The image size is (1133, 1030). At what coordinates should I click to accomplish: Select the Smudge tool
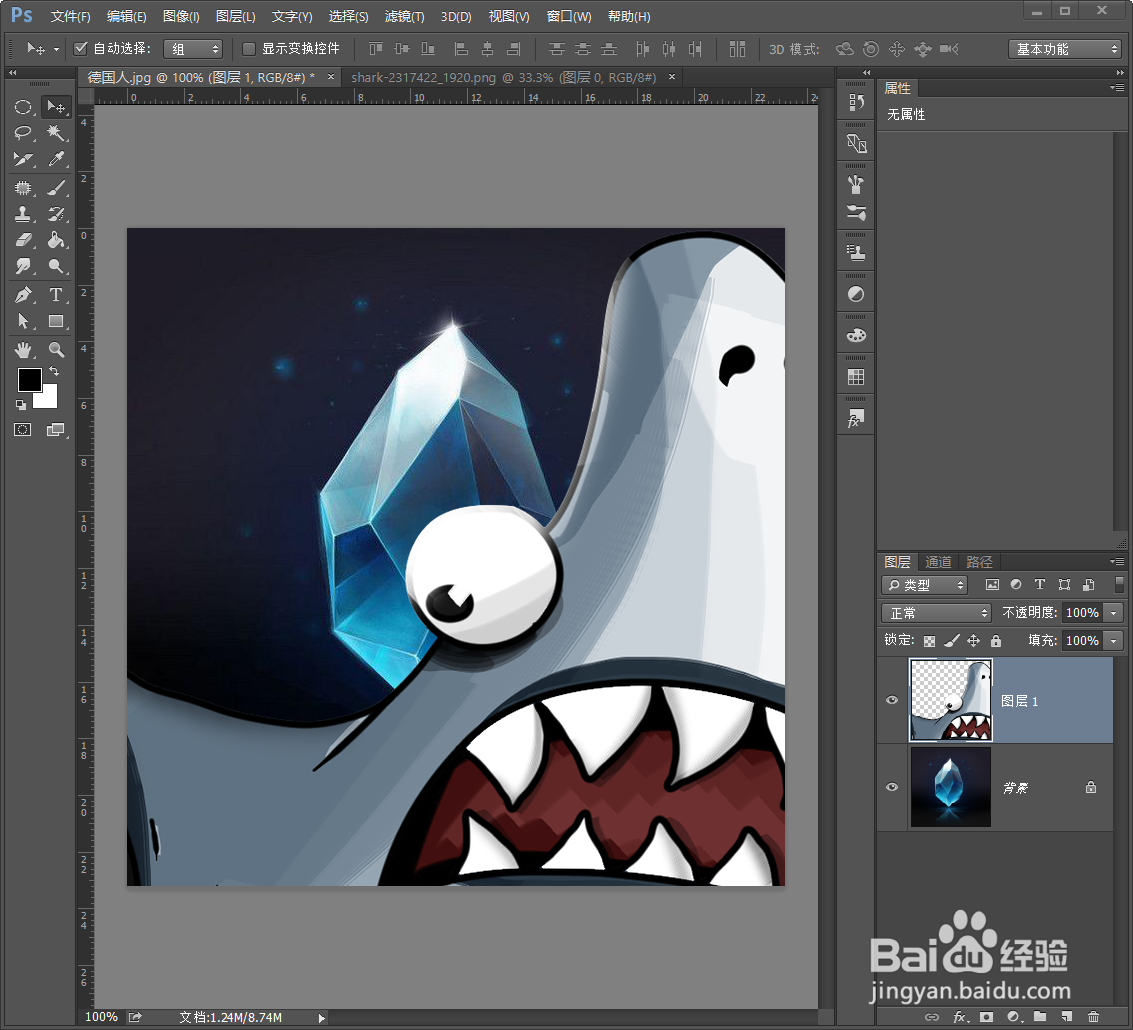[x=23, y=266]
